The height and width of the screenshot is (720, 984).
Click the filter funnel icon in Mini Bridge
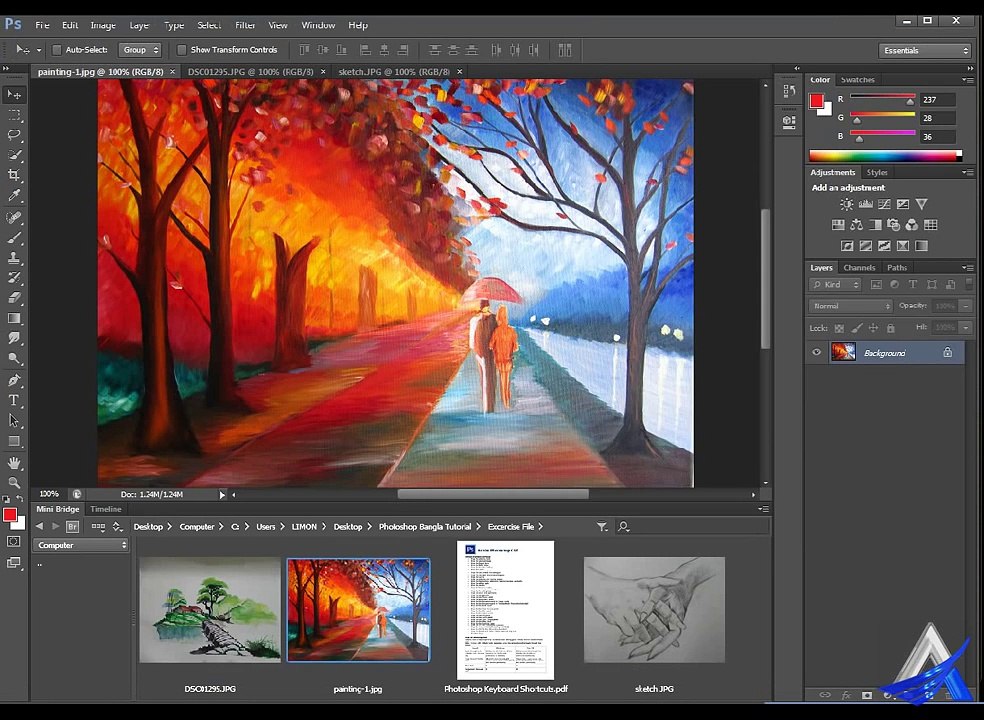pos(602,527)
